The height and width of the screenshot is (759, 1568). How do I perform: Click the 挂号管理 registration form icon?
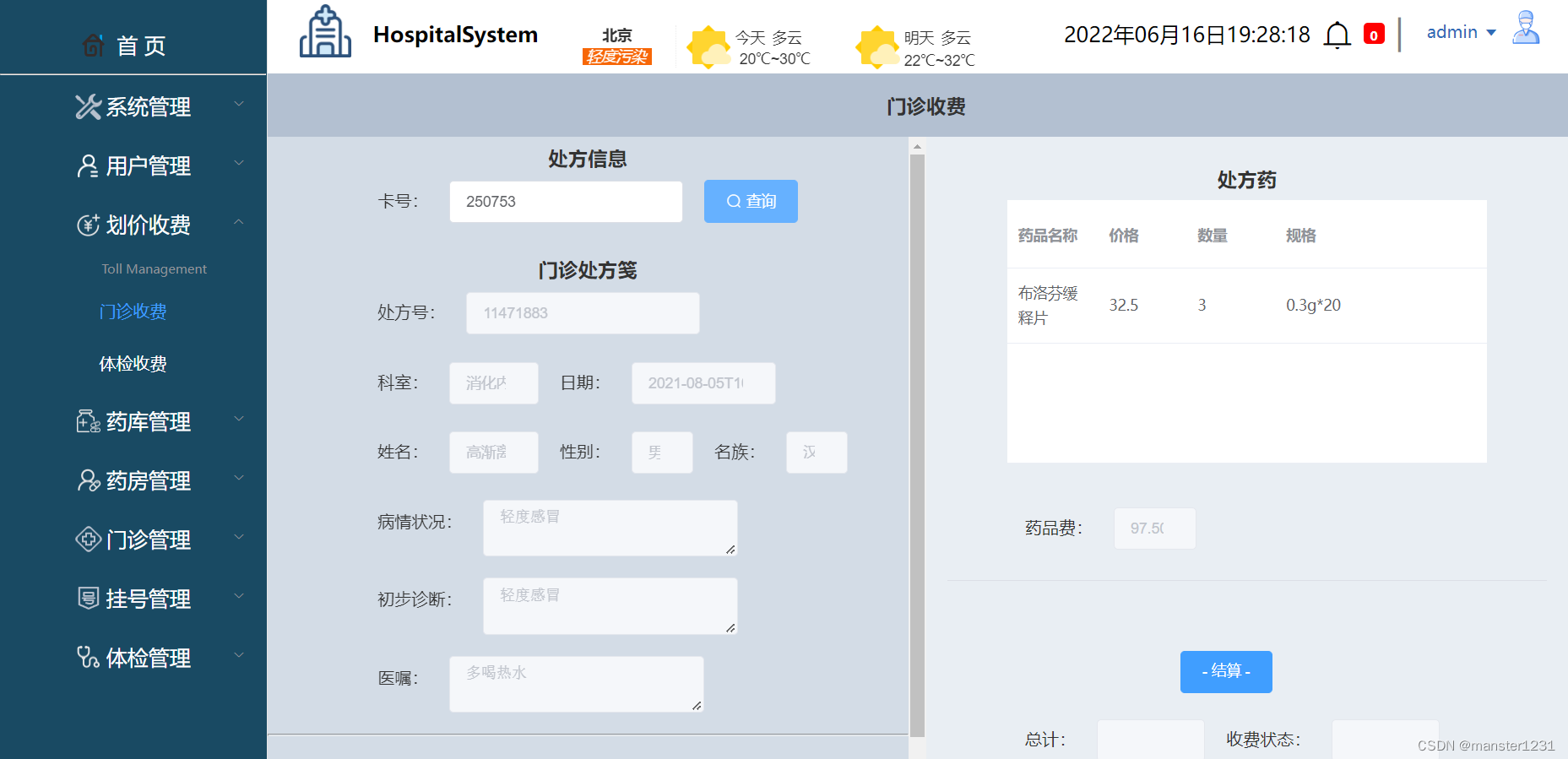88,599
